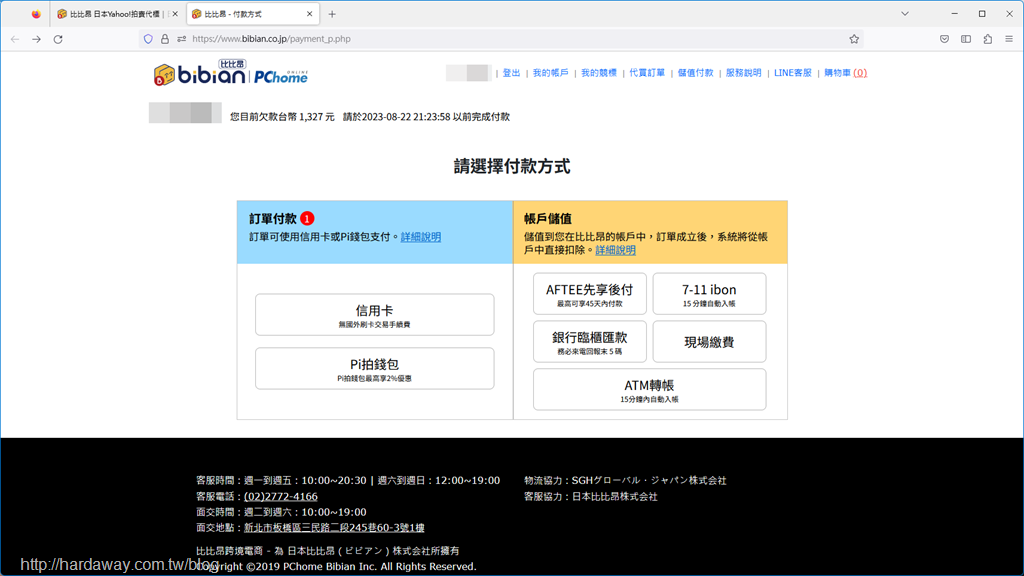The height and width of the screenshot is (576, 1024).
Task: Select 現場繳費 option
Action: pyautogui.click(x=709, y=342)
